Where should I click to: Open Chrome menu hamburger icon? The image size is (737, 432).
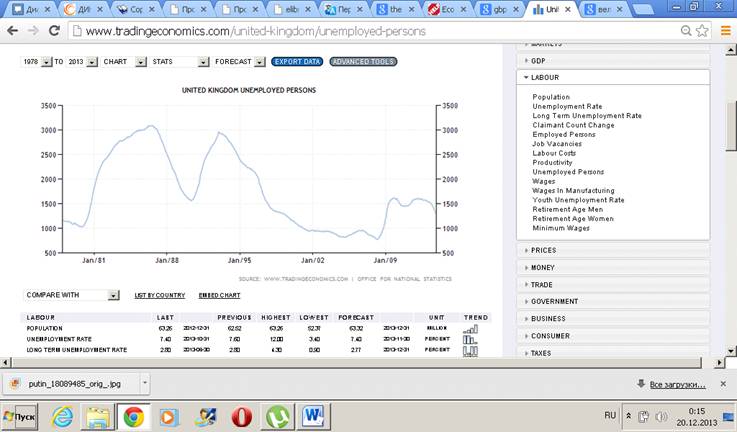point(725,31)
